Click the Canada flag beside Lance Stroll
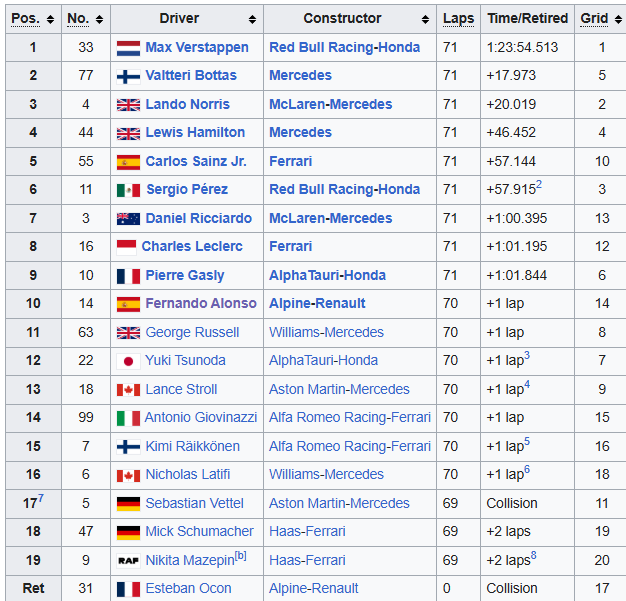 click(x=128, y=390)
